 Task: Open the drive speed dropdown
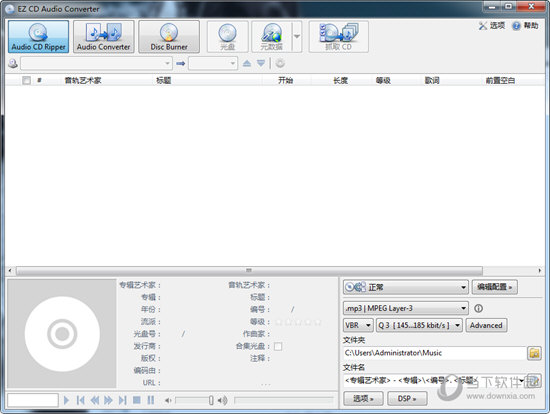tap(213, 64)
